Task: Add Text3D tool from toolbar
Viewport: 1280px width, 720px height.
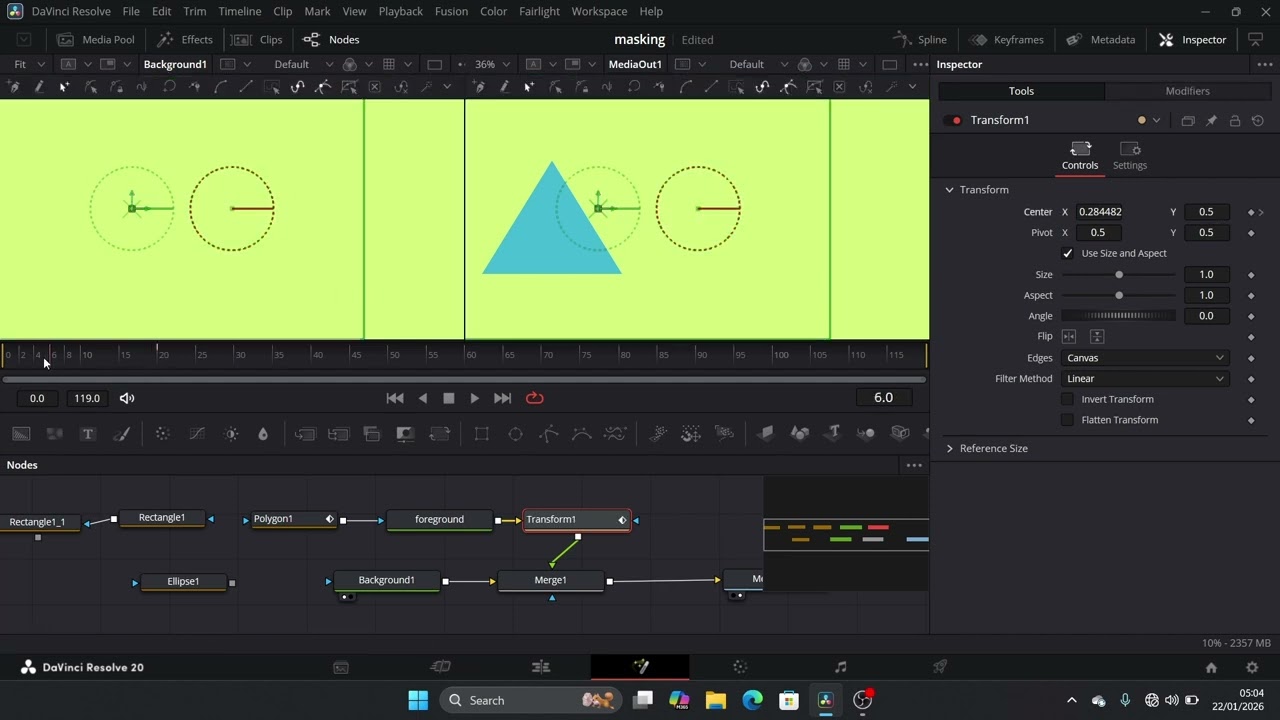Action: pyautogui.click(x=833, y=433)
